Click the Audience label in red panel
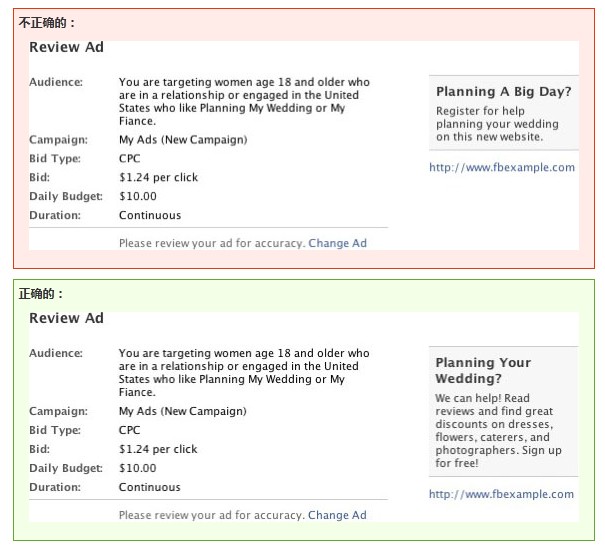Viewport: 605px width, 549px height. (x=56, y=82)
